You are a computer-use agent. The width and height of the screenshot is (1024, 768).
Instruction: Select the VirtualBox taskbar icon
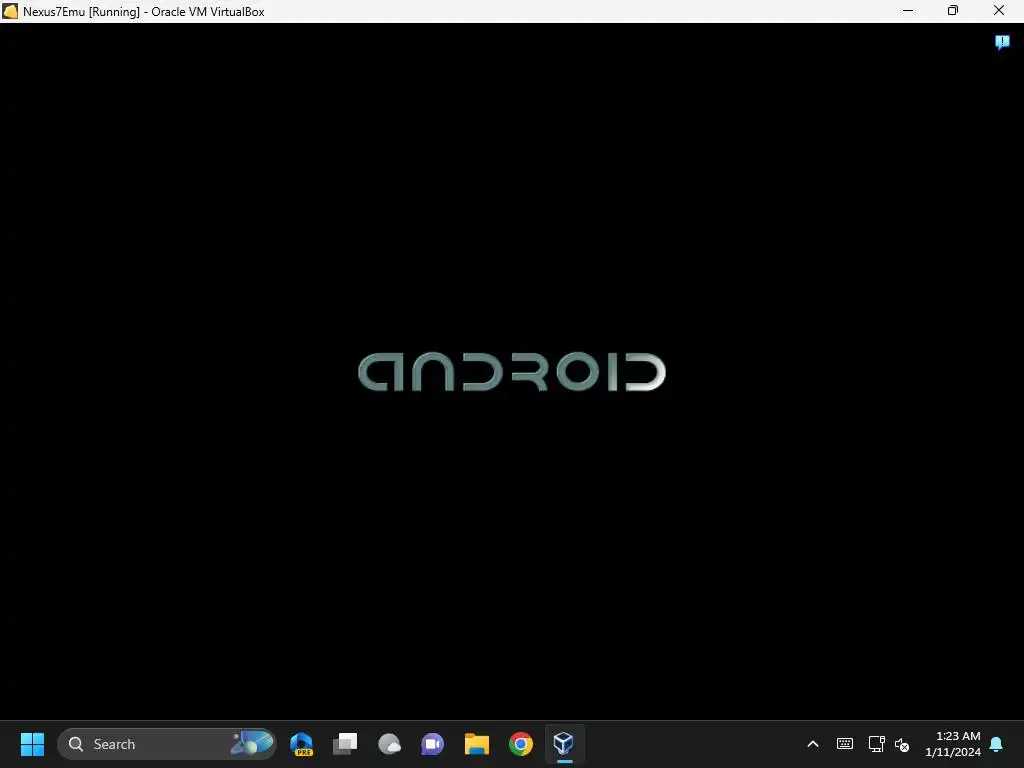[564, 744]
